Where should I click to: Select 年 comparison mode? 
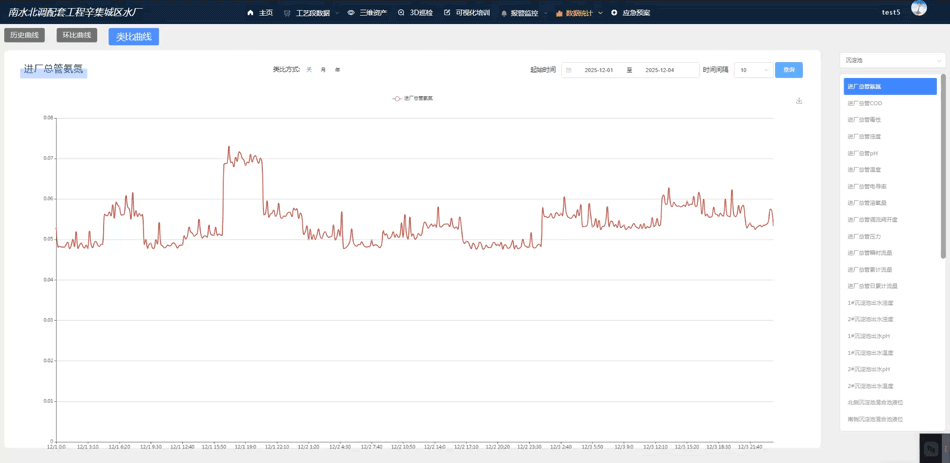tap(338, 70)
